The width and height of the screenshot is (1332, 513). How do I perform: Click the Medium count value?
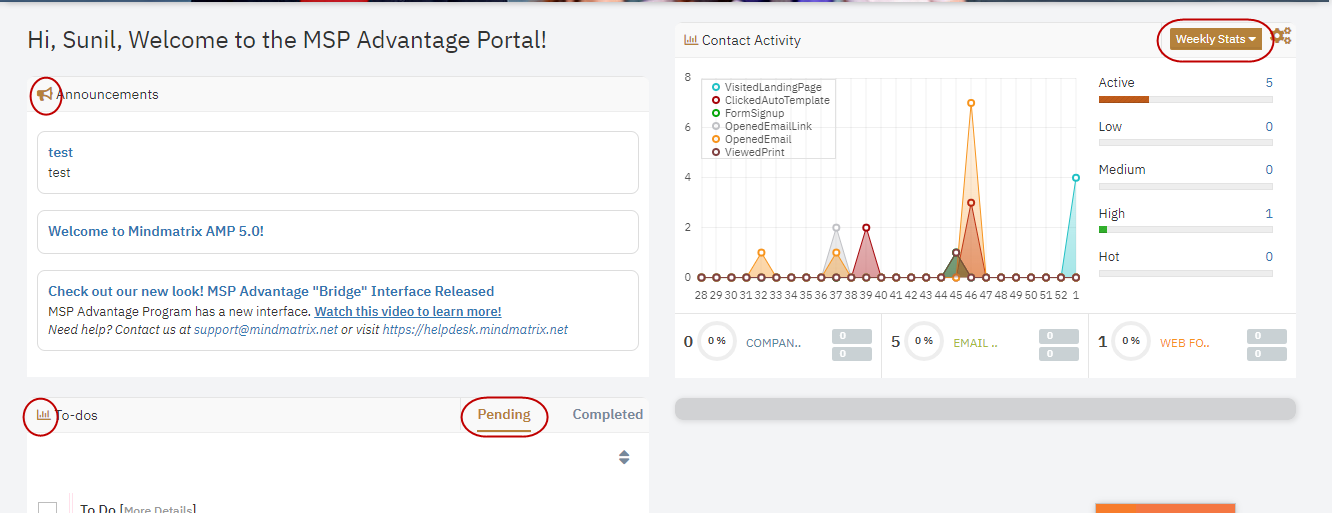1269,170
